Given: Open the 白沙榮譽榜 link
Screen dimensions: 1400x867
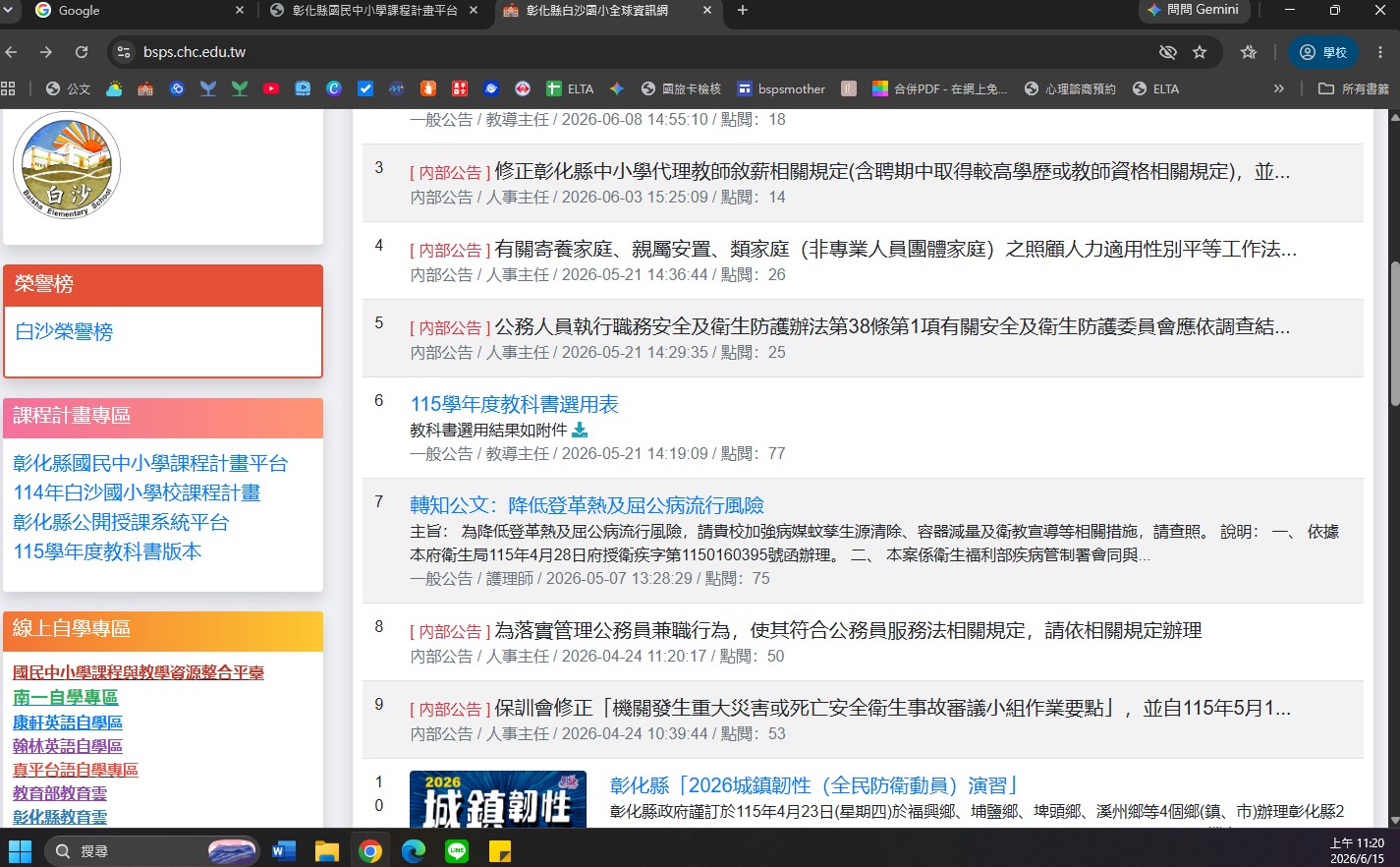Looking at the screenshot, I should coord(64,332).
